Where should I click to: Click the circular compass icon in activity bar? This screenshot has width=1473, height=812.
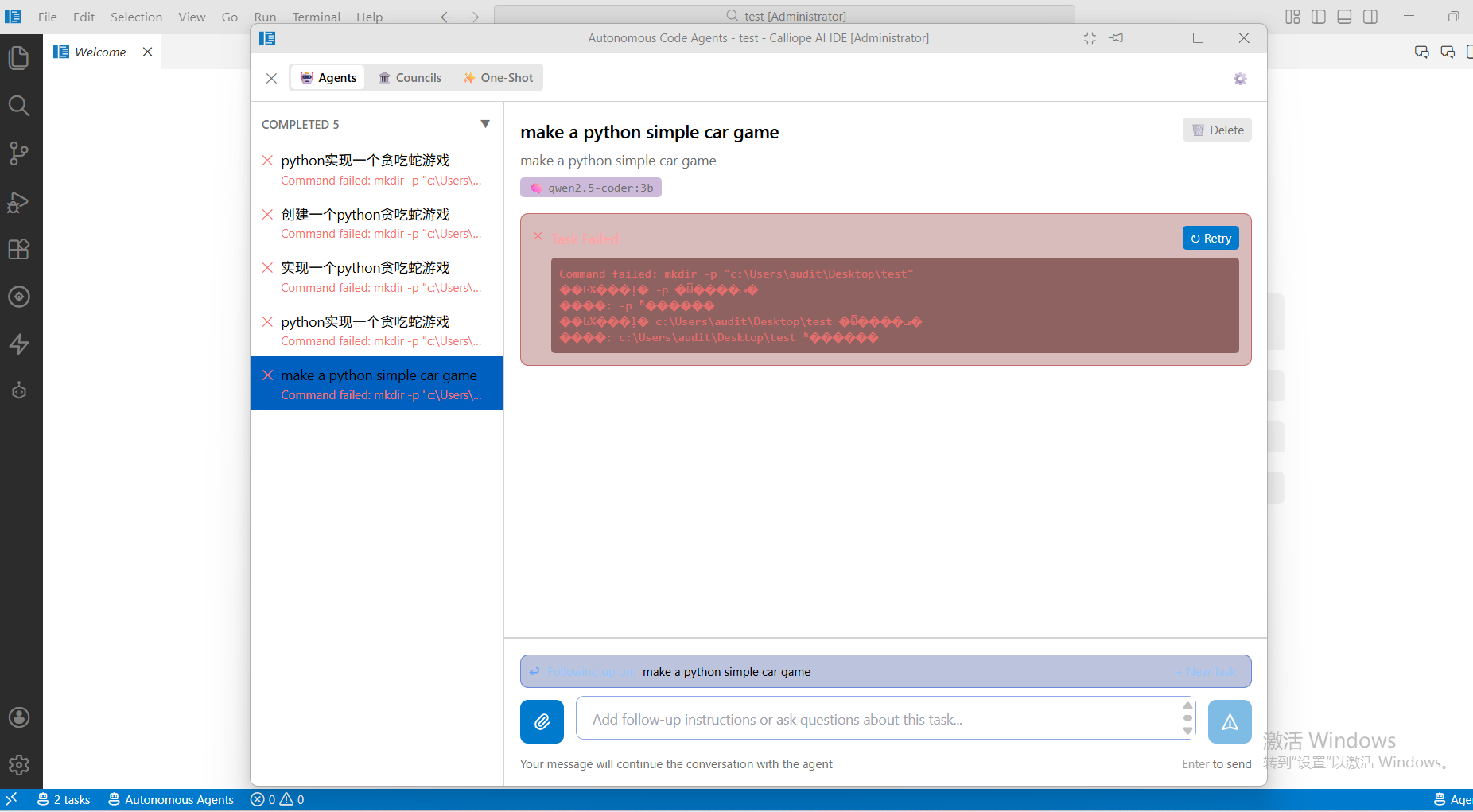(19, 297)
